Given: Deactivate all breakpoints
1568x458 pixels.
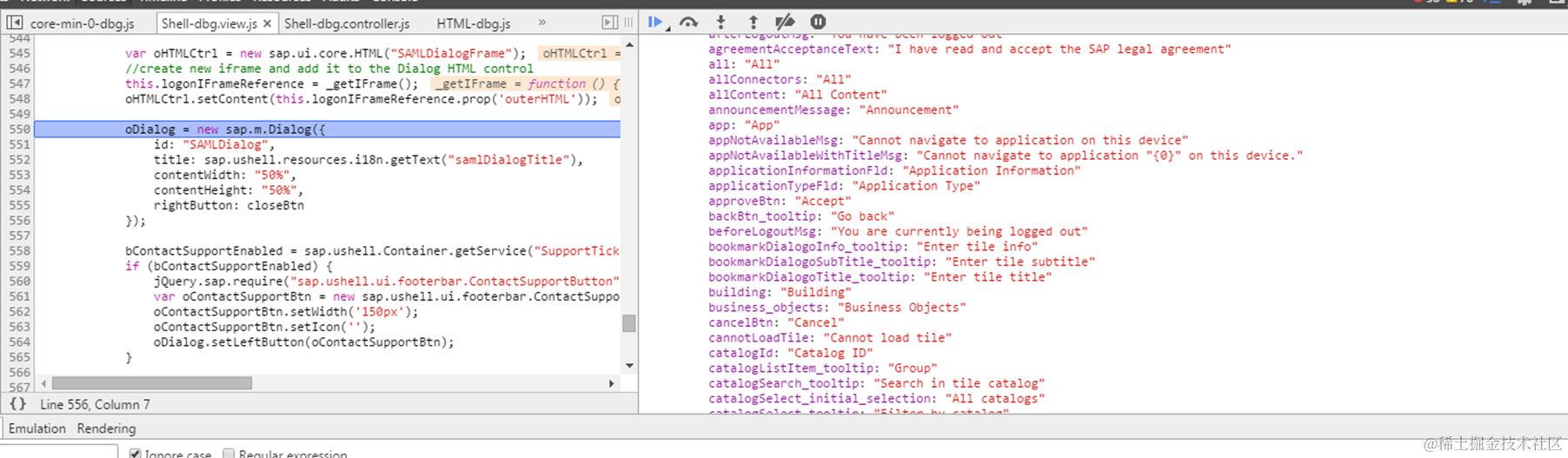Looking at the screenshot, I should click(785, 22).
